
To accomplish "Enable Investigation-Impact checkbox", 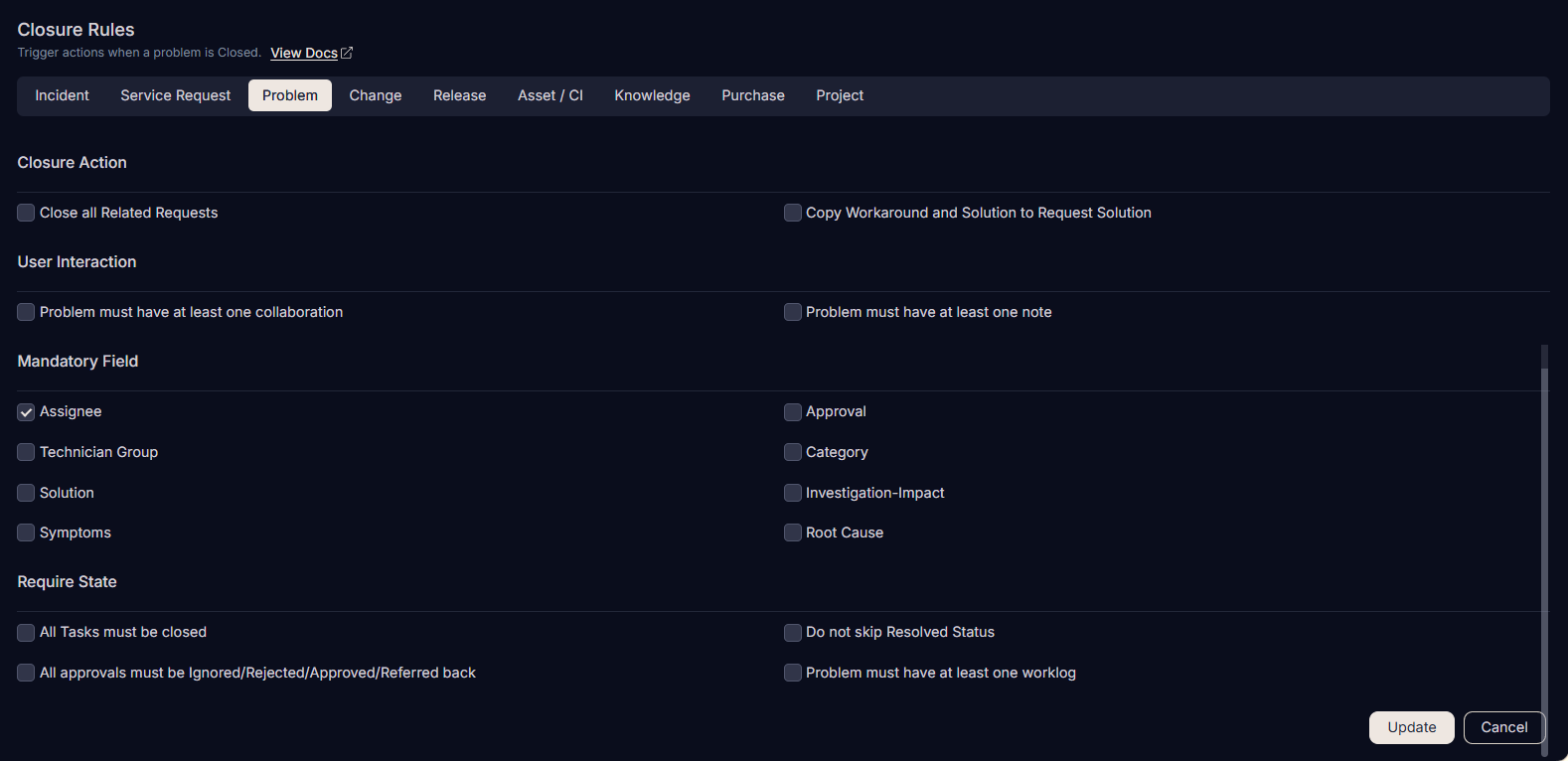I will tap(792, 493).
